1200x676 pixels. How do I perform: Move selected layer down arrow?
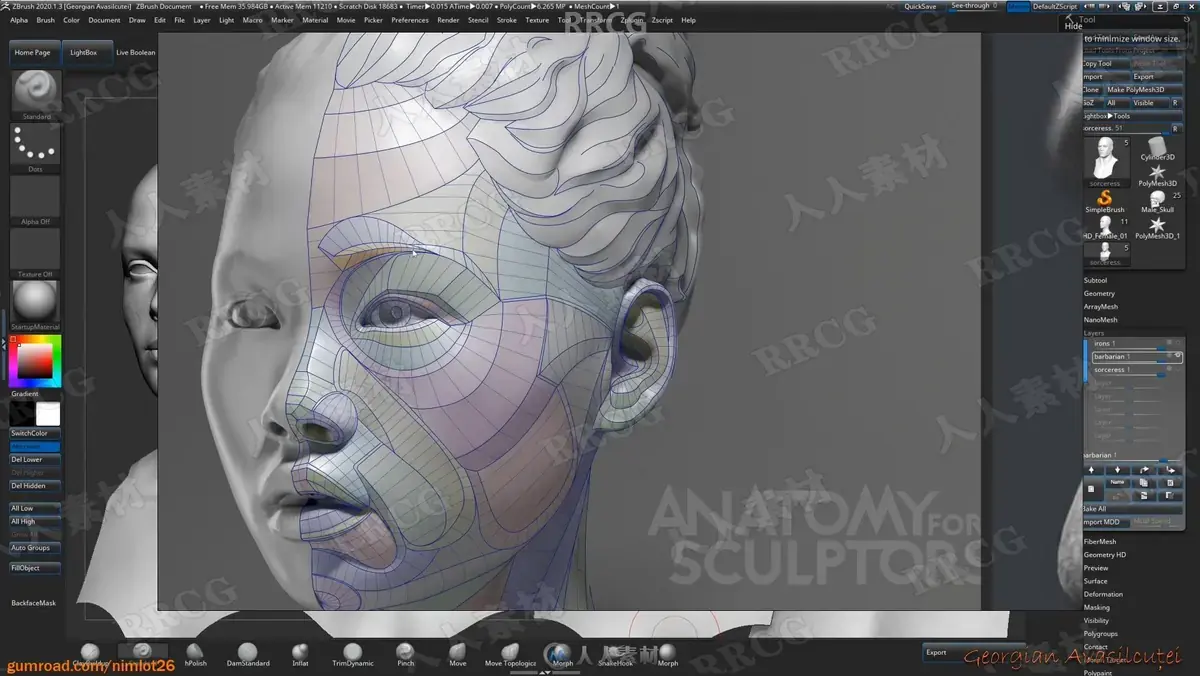(x=1117, y=470)
